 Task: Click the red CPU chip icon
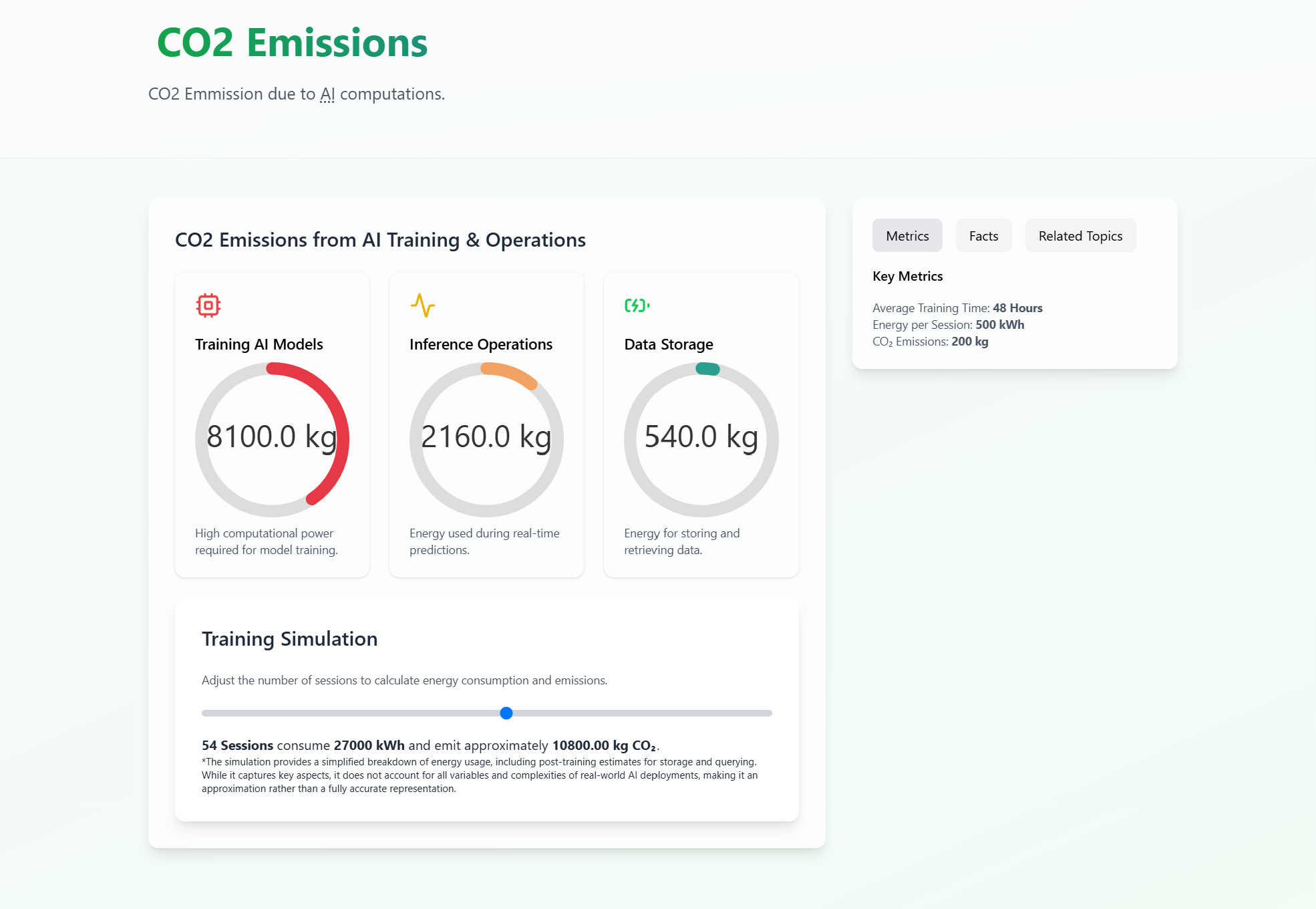point(208,305)
